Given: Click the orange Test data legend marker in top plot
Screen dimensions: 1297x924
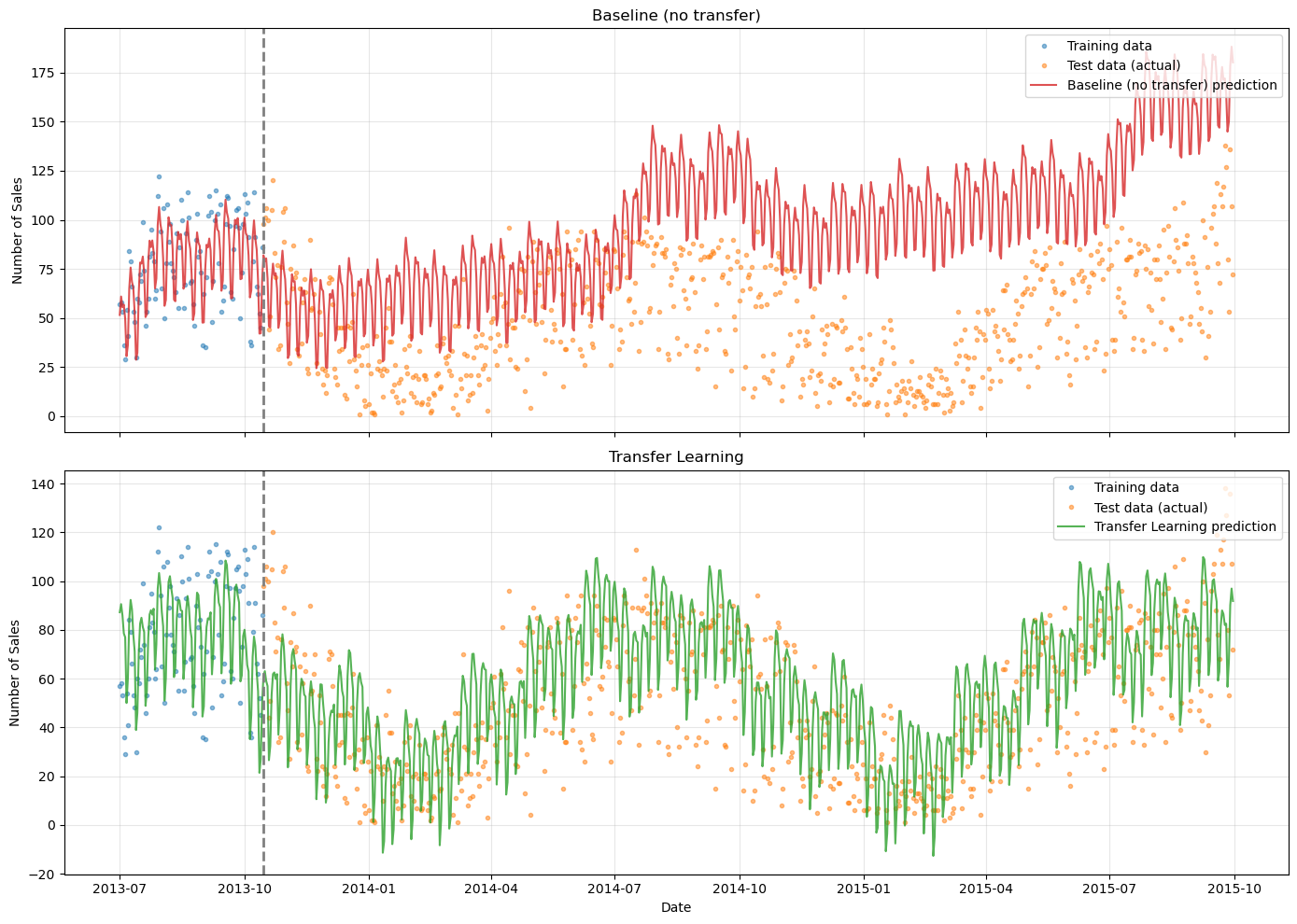Looking at the screenshot, I should (1044, 66).
